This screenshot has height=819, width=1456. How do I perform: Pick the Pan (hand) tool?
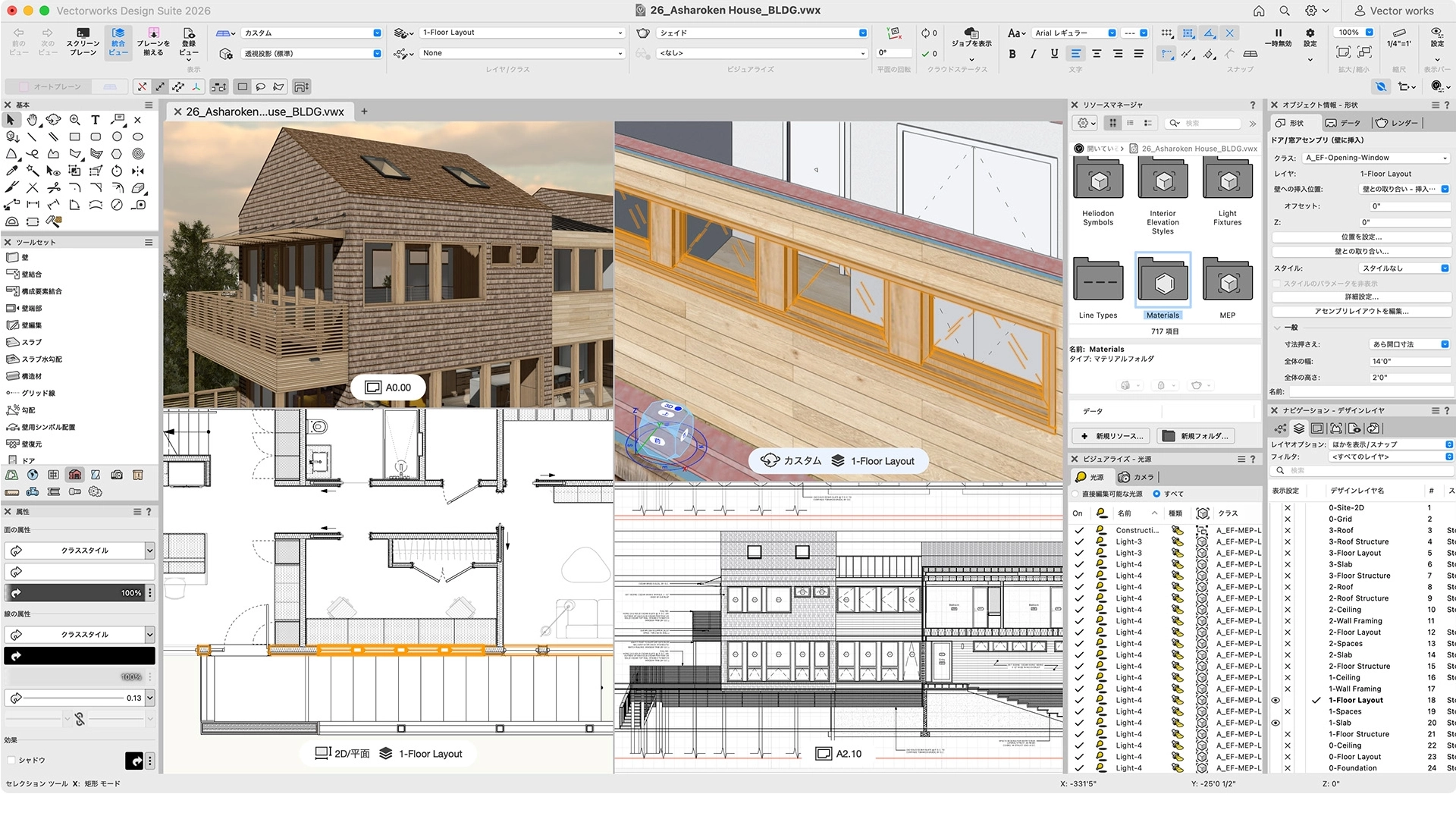(31, 119)
